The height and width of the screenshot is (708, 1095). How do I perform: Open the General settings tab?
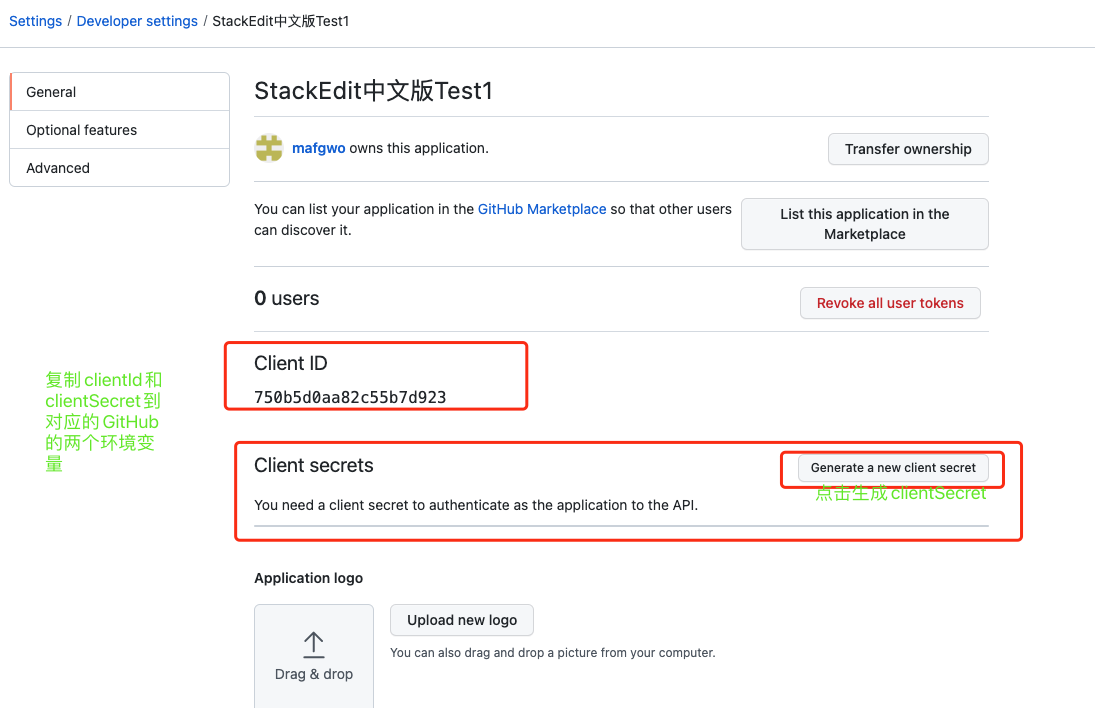[x=120, y=92]
